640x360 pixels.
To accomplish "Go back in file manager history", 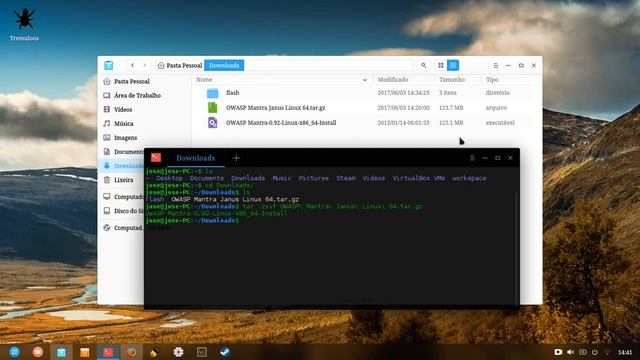I will [132, 65].
